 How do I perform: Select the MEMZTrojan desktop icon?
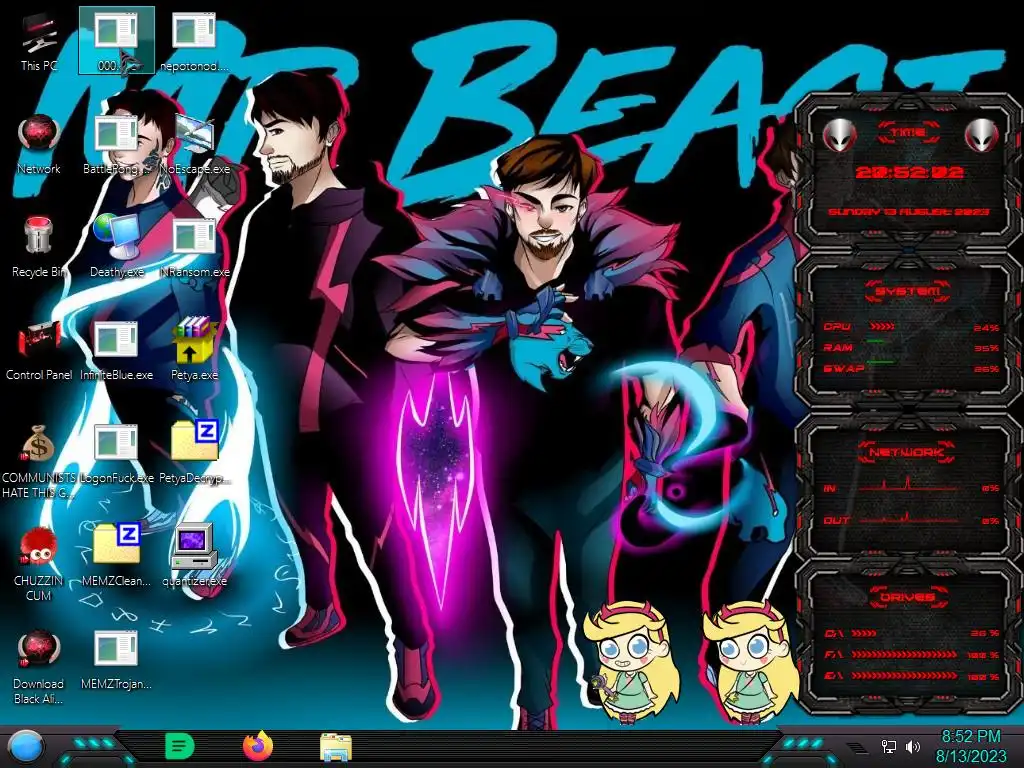pos(116,660)
